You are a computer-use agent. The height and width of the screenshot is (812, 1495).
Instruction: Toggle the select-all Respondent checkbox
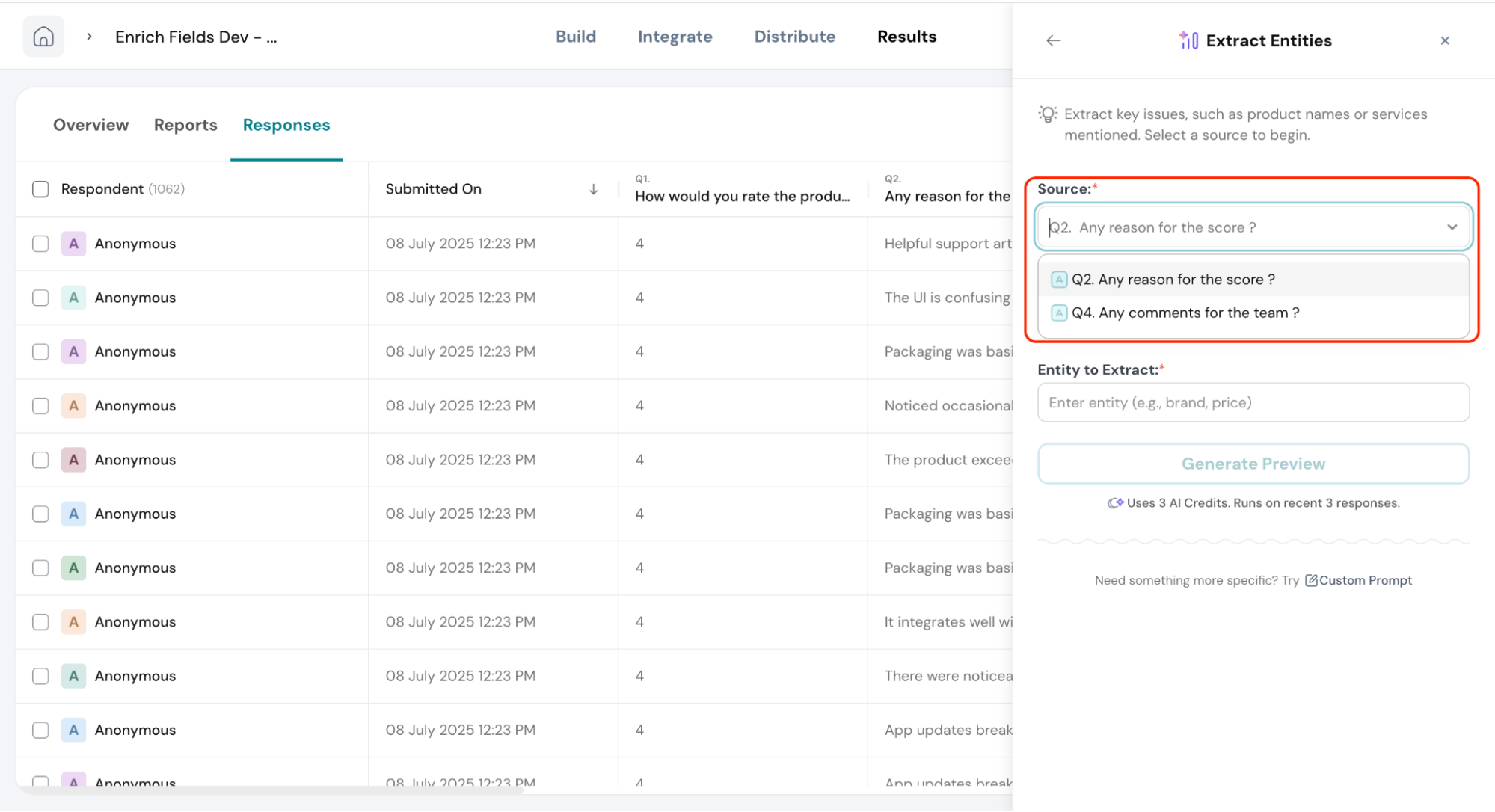pos(40,189)
